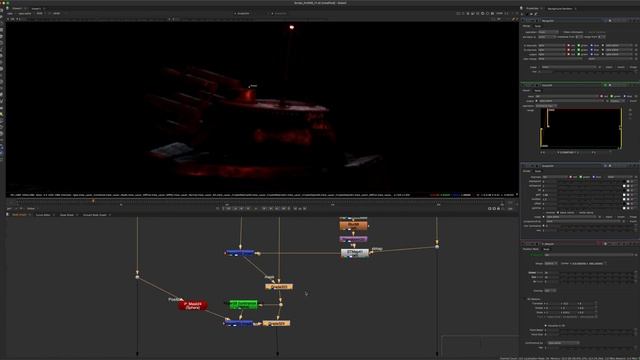The width and height of the screenshot is (640, 360).
Task: Open the Curve Editor tab
Action: click(43, 215)
